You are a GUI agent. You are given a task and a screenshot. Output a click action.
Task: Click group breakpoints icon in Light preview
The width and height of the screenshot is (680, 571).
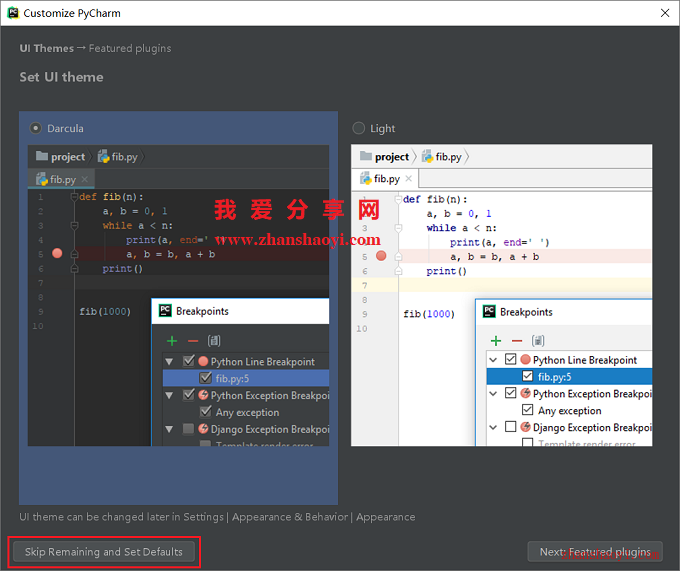coord(538,341)
